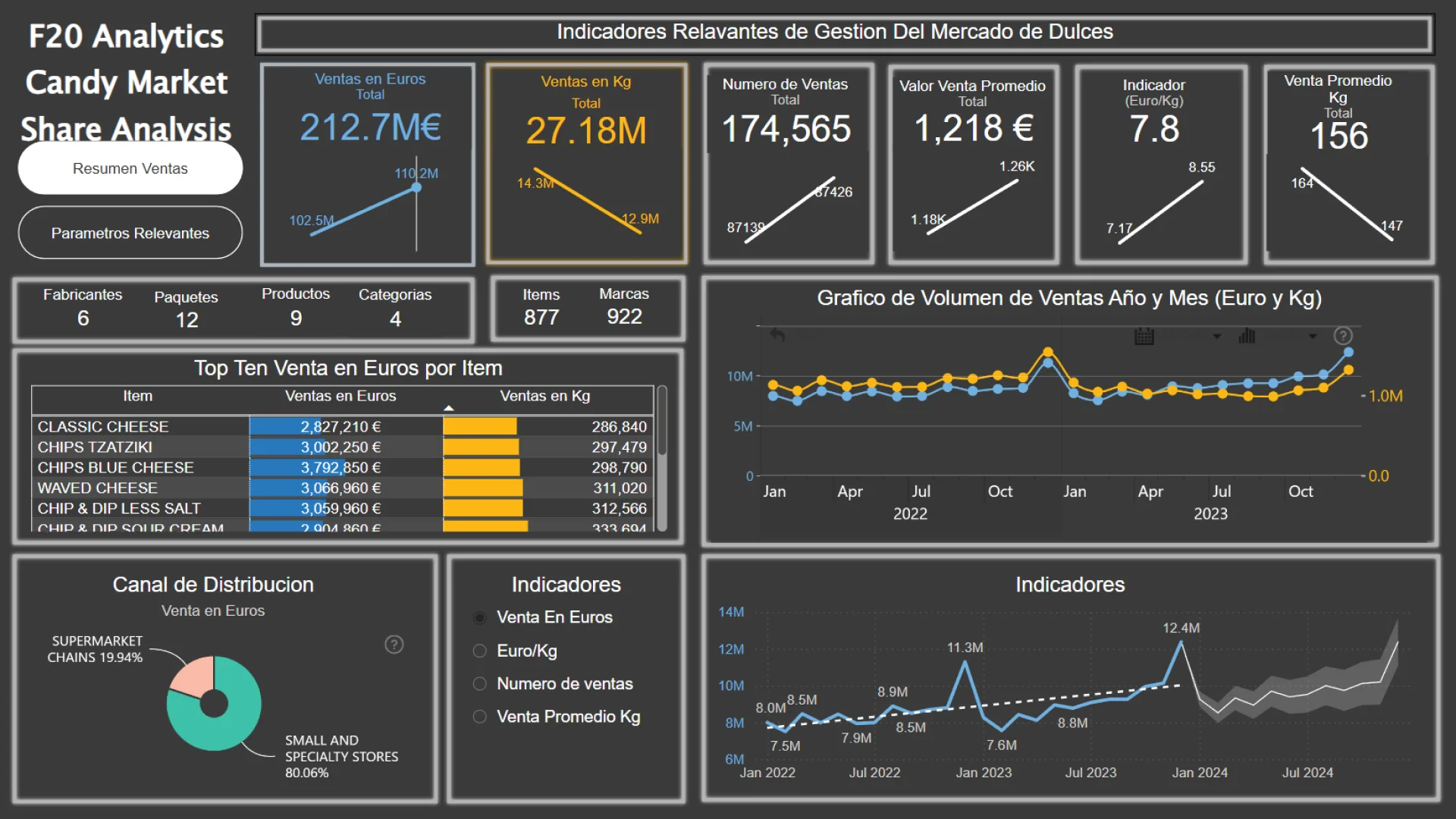Click the Numero de Ventas 174,565 value
1456x819 pixels.
point(786,129)
